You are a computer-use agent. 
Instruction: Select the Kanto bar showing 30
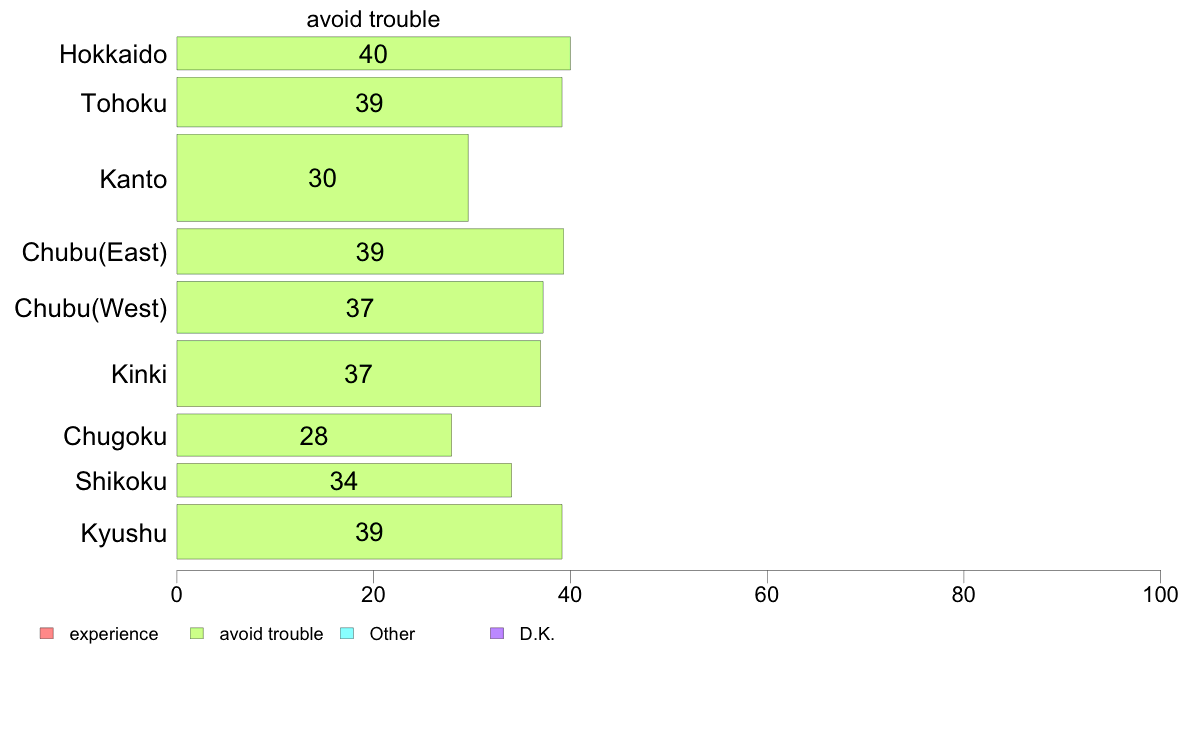tap(322, 178)
